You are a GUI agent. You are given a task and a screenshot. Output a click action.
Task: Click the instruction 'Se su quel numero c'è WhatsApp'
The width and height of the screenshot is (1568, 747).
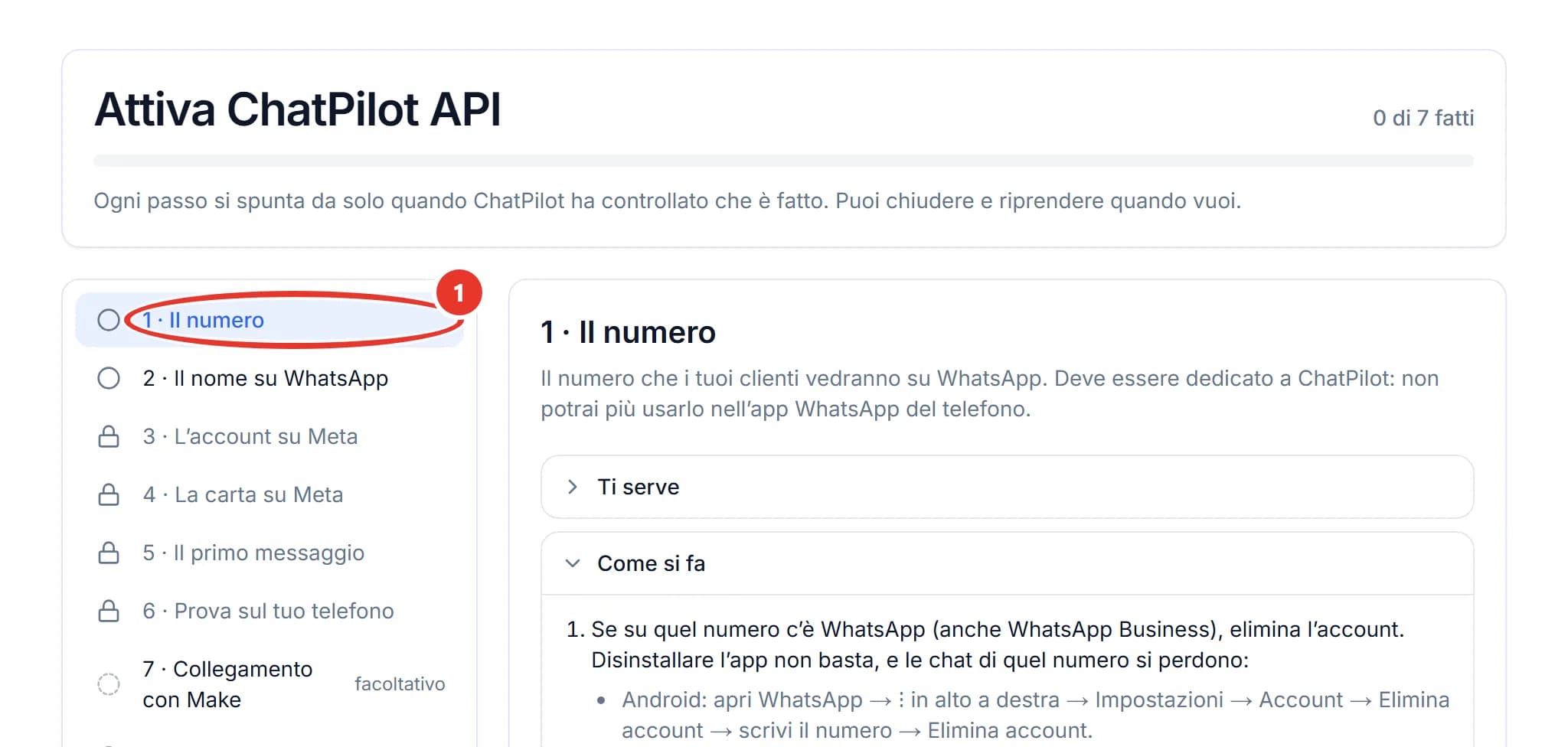click(998, 644)
